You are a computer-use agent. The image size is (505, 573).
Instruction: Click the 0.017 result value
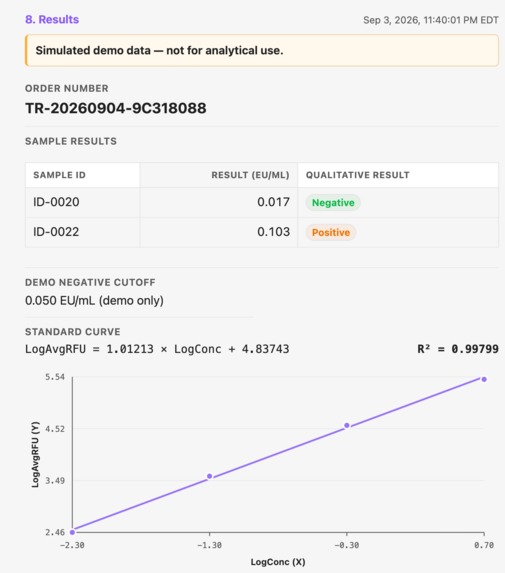[x=273, y=202]
